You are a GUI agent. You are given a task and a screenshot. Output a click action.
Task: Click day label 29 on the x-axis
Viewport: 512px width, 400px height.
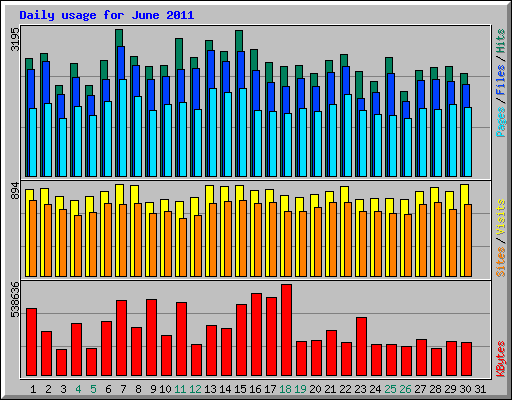pos(450,389)
